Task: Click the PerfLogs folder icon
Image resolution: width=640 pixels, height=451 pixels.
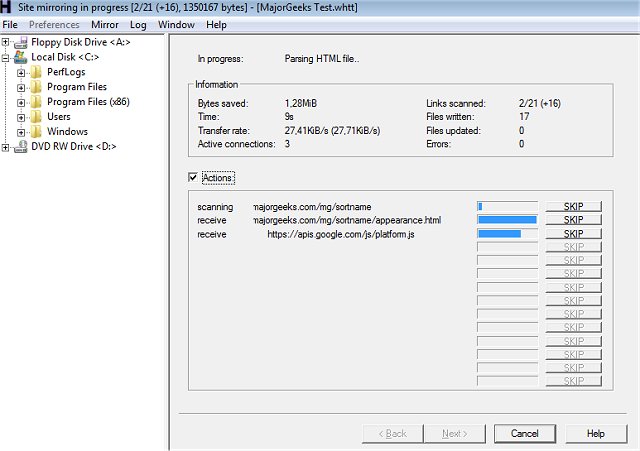Action: point(36,72)
